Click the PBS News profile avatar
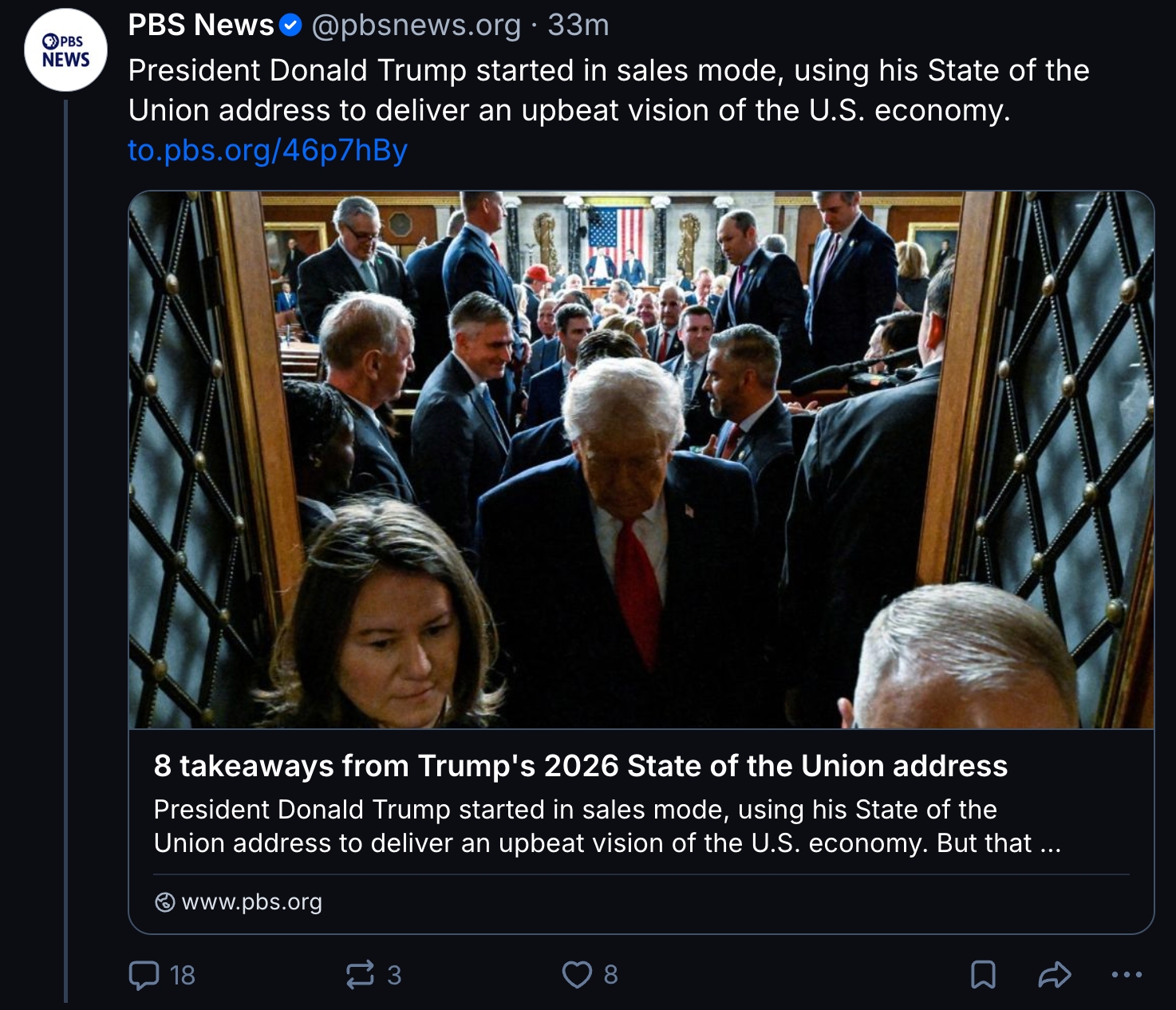1176x1010 pixels. 66,50
